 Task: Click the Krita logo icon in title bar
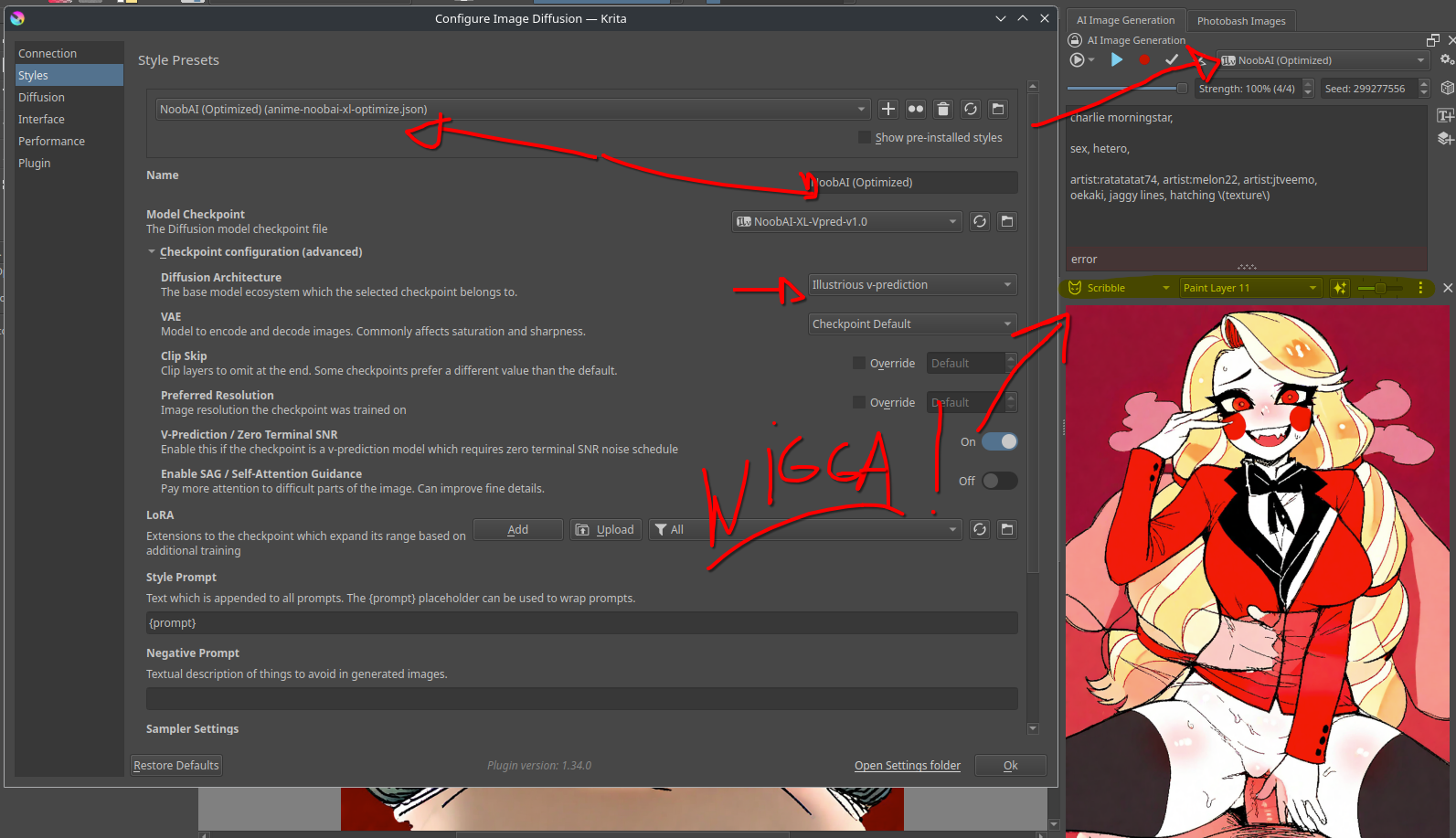[x=17, y=18]
